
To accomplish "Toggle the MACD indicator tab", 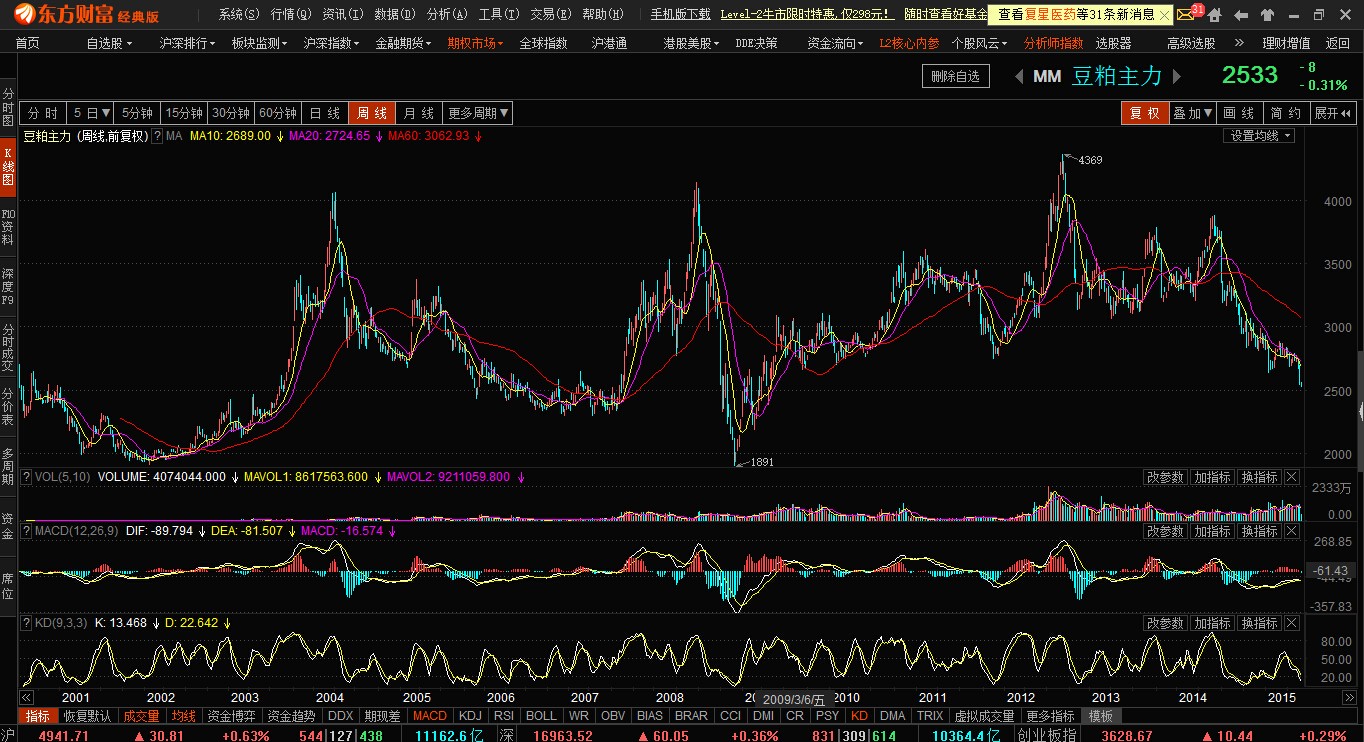I will click(430, 716).
